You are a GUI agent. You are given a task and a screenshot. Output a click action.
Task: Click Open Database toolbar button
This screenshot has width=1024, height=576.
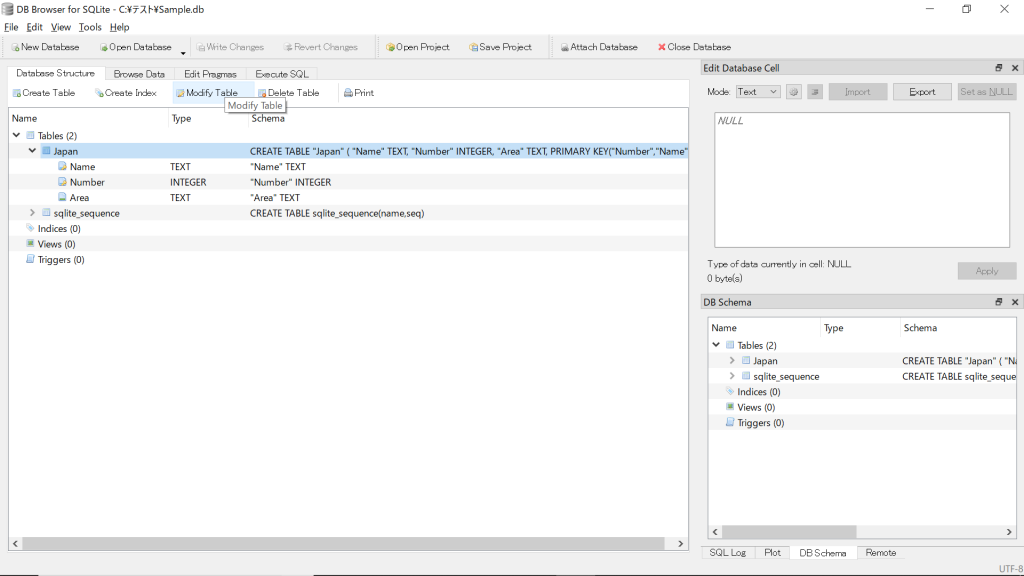tap(135, 47)
